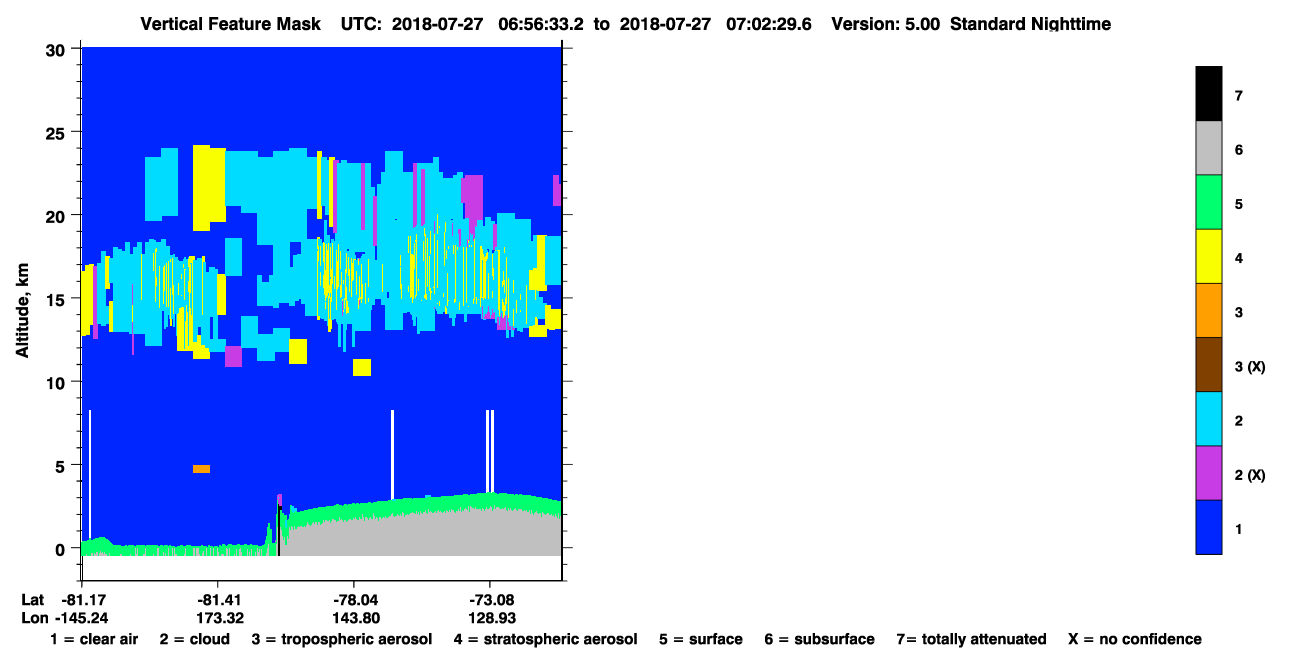The image size is (1300, 667).
Task: Click the longitude value -145.24
Action: (x=81, y=617)
